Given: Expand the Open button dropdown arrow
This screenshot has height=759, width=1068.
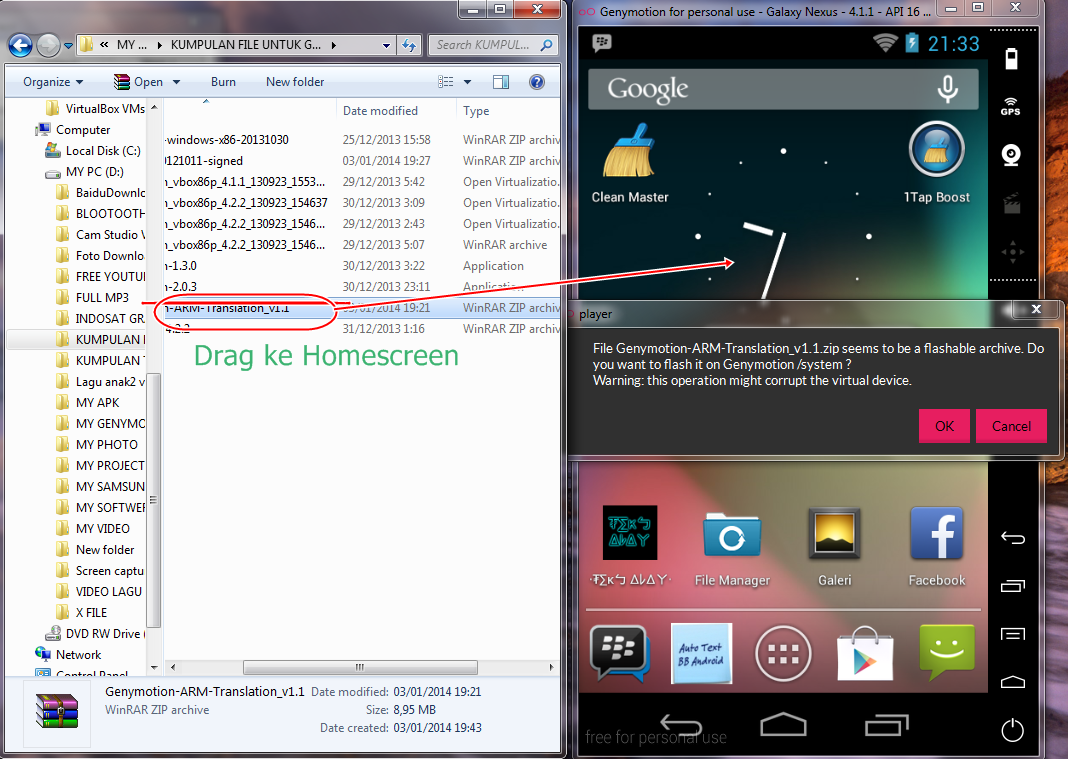Looking at the screenshot, I should pyautogui.click(x=176, y=82).
